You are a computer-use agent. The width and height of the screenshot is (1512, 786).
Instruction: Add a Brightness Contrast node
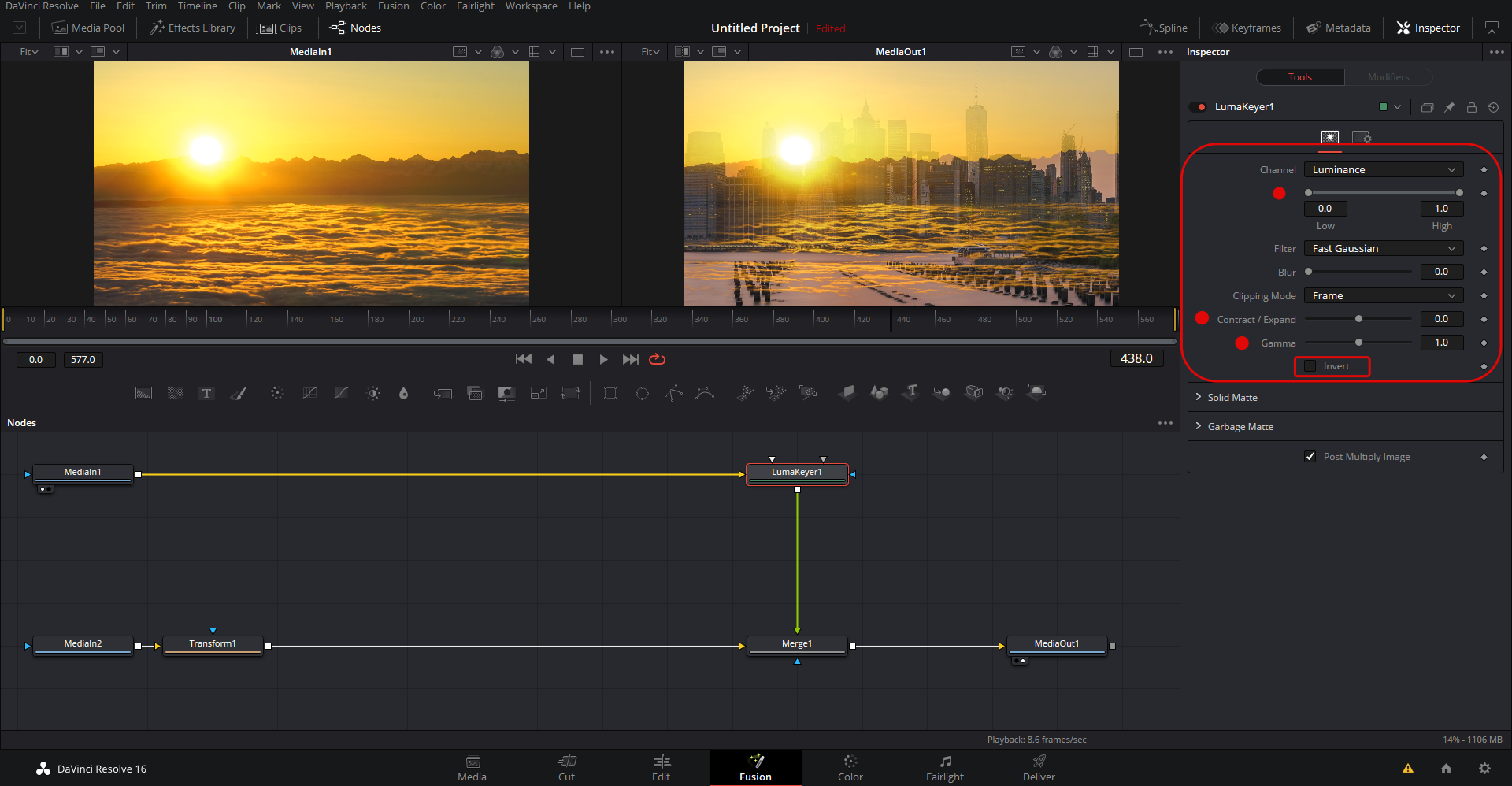click(x=373, y=393)
